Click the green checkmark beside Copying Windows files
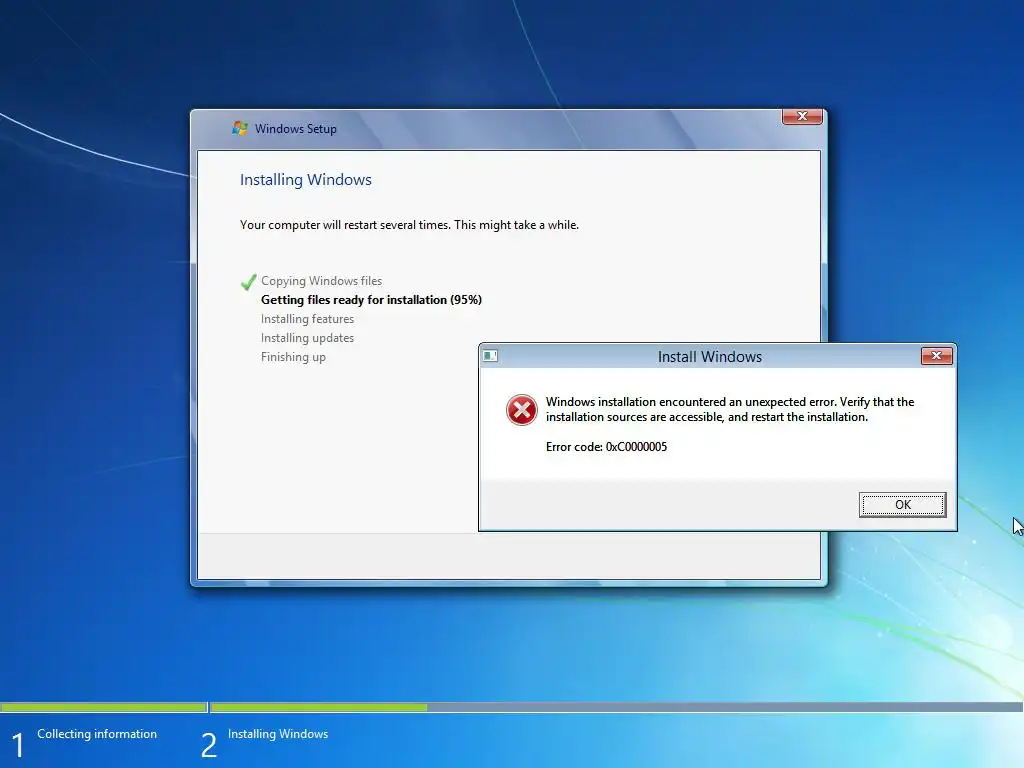 tap(248, 281)
